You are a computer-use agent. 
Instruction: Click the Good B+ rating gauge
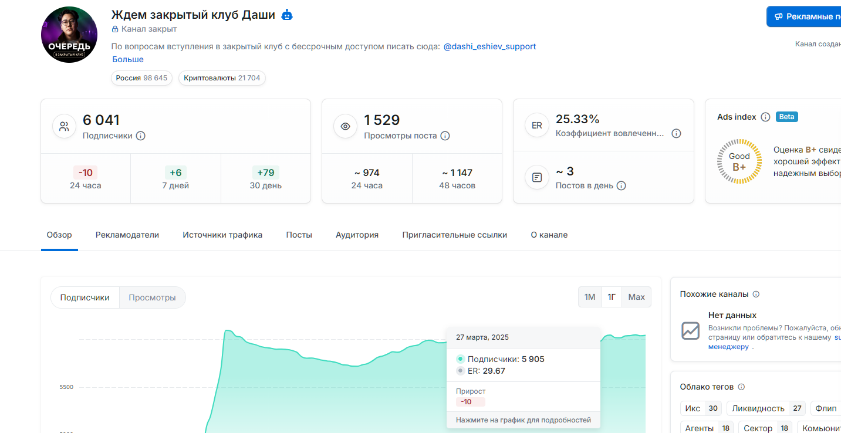739,161
